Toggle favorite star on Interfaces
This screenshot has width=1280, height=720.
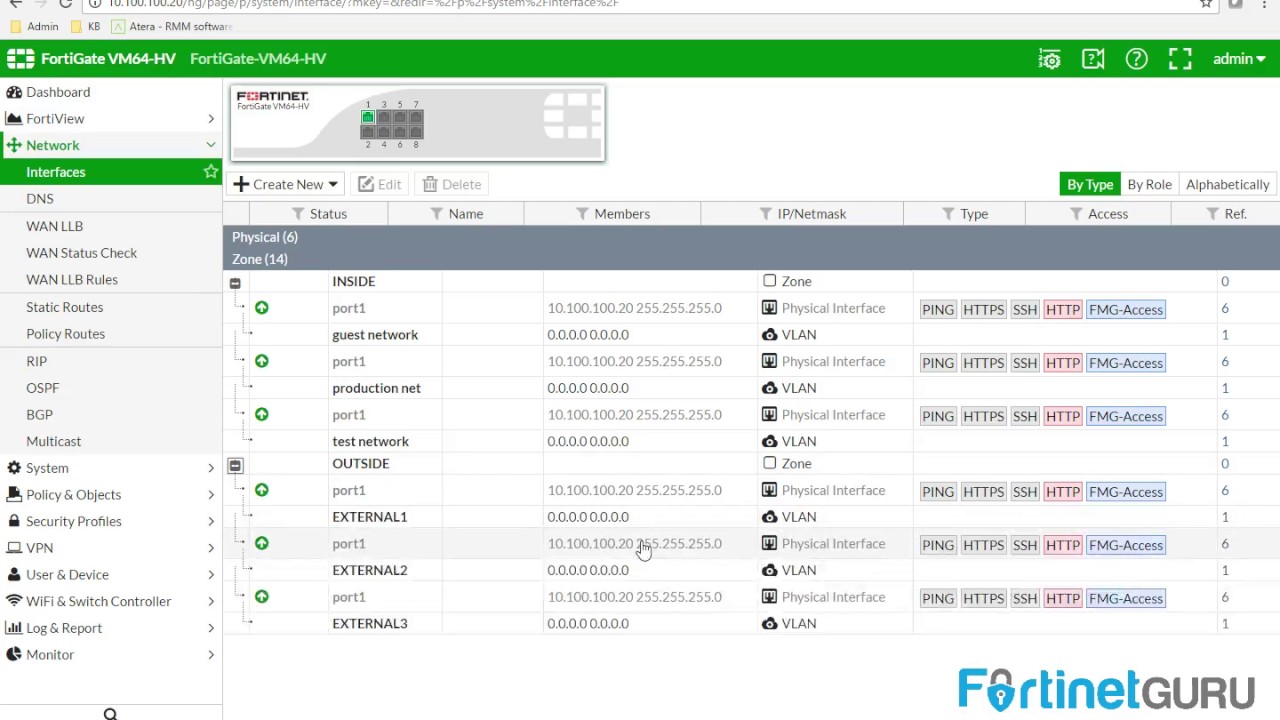coord(210,172)
